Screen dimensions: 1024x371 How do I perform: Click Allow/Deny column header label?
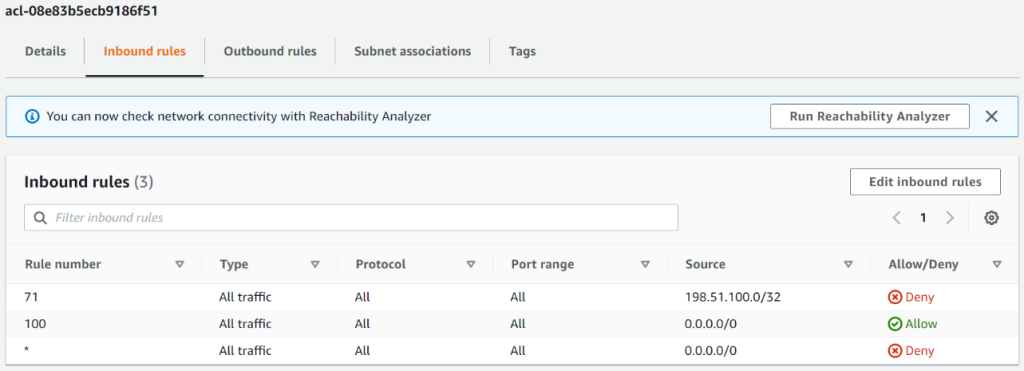pos(923,265)
